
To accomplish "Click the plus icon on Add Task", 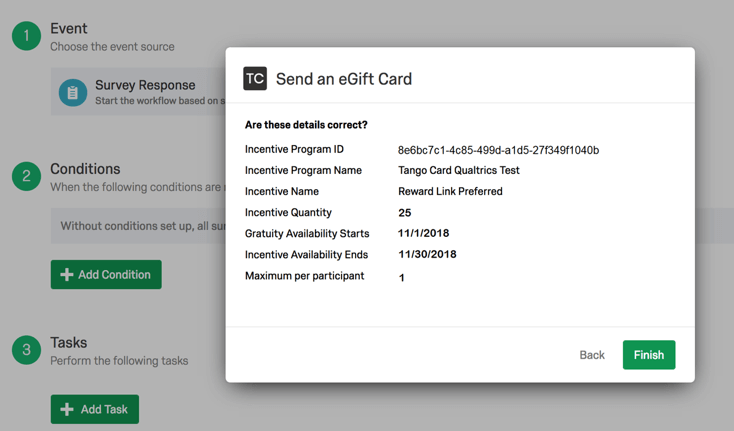I will tap(67, 409).
